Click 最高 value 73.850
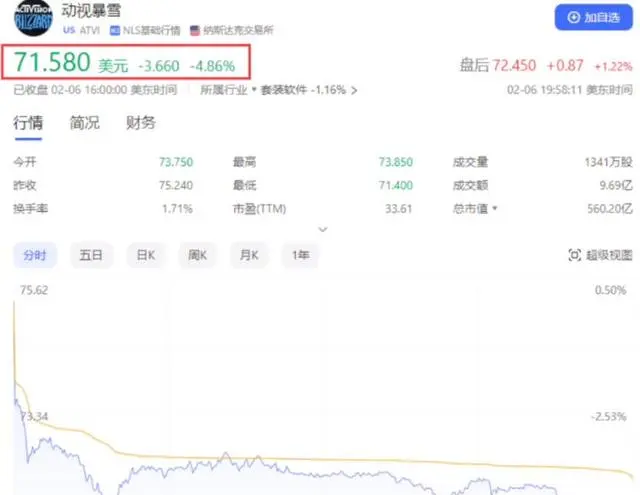 coord(396,162)
